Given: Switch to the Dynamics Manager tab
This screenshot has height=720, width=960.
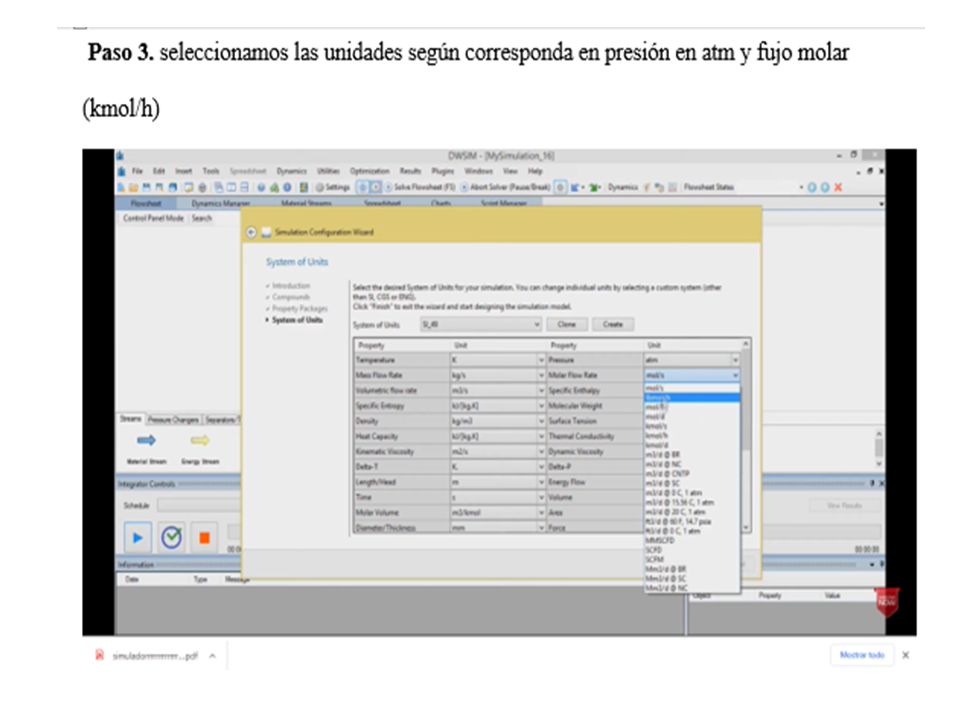Looking at the screenshot, I should point(220,203).
